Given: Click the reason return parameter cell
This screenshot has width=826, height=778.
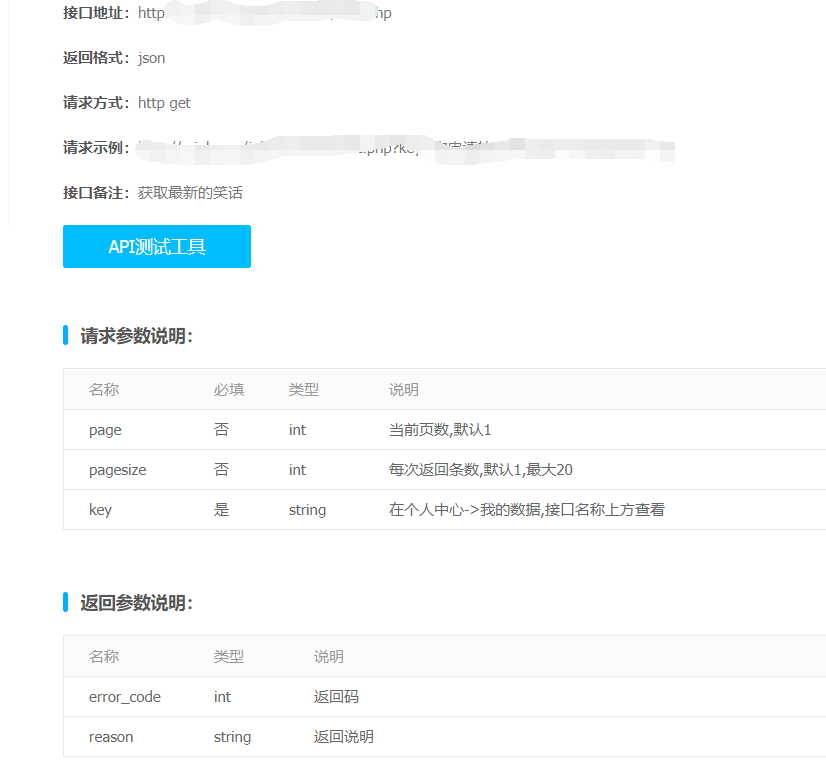Looking at the screenshot, I should tap(111, 737).
